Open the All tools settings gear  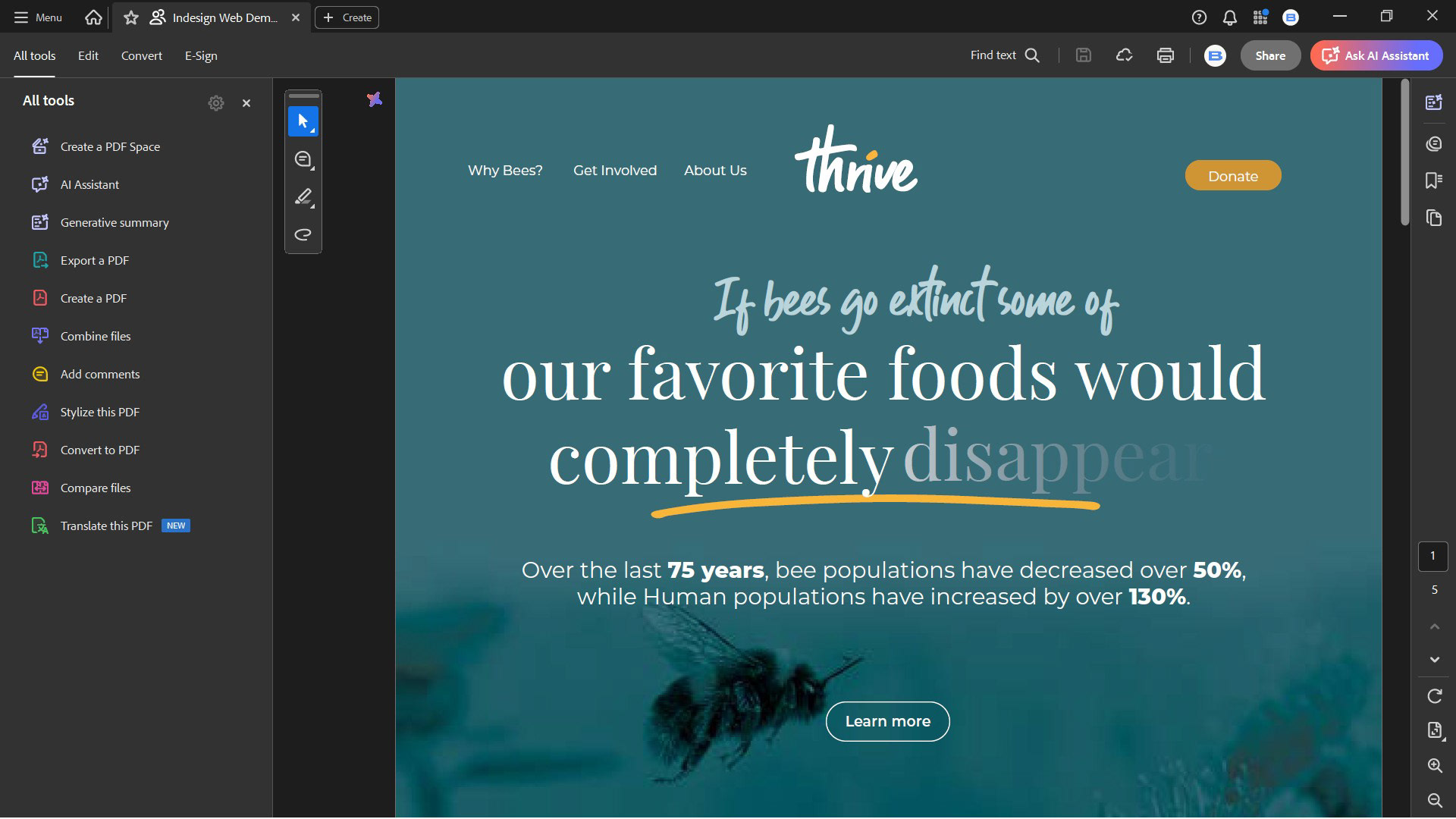[216, 103]
